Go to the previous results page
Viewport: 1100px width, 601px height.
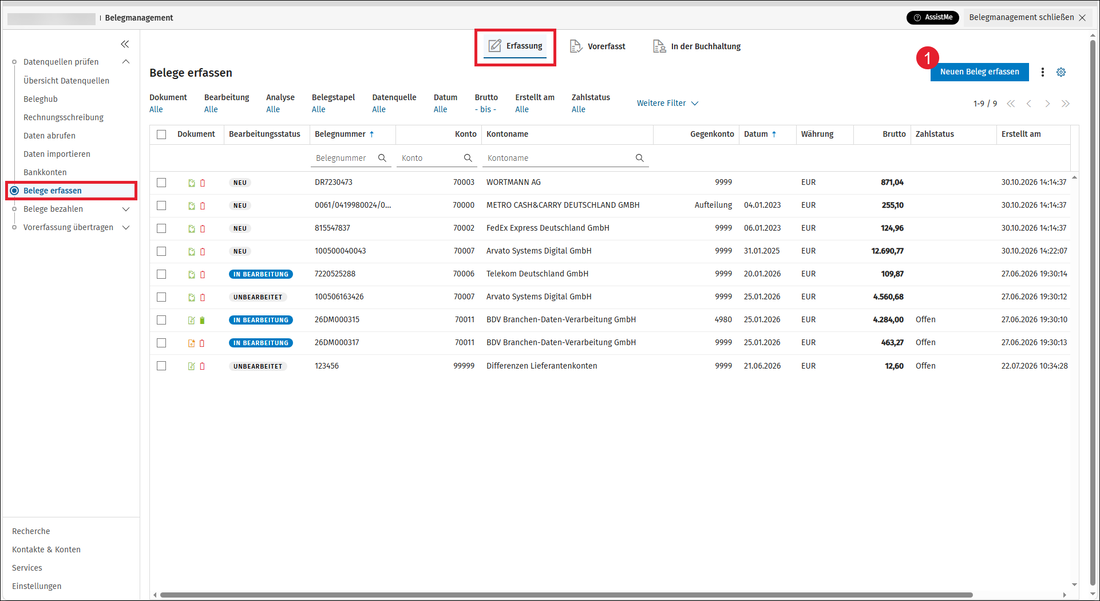tap(1029, 104)
